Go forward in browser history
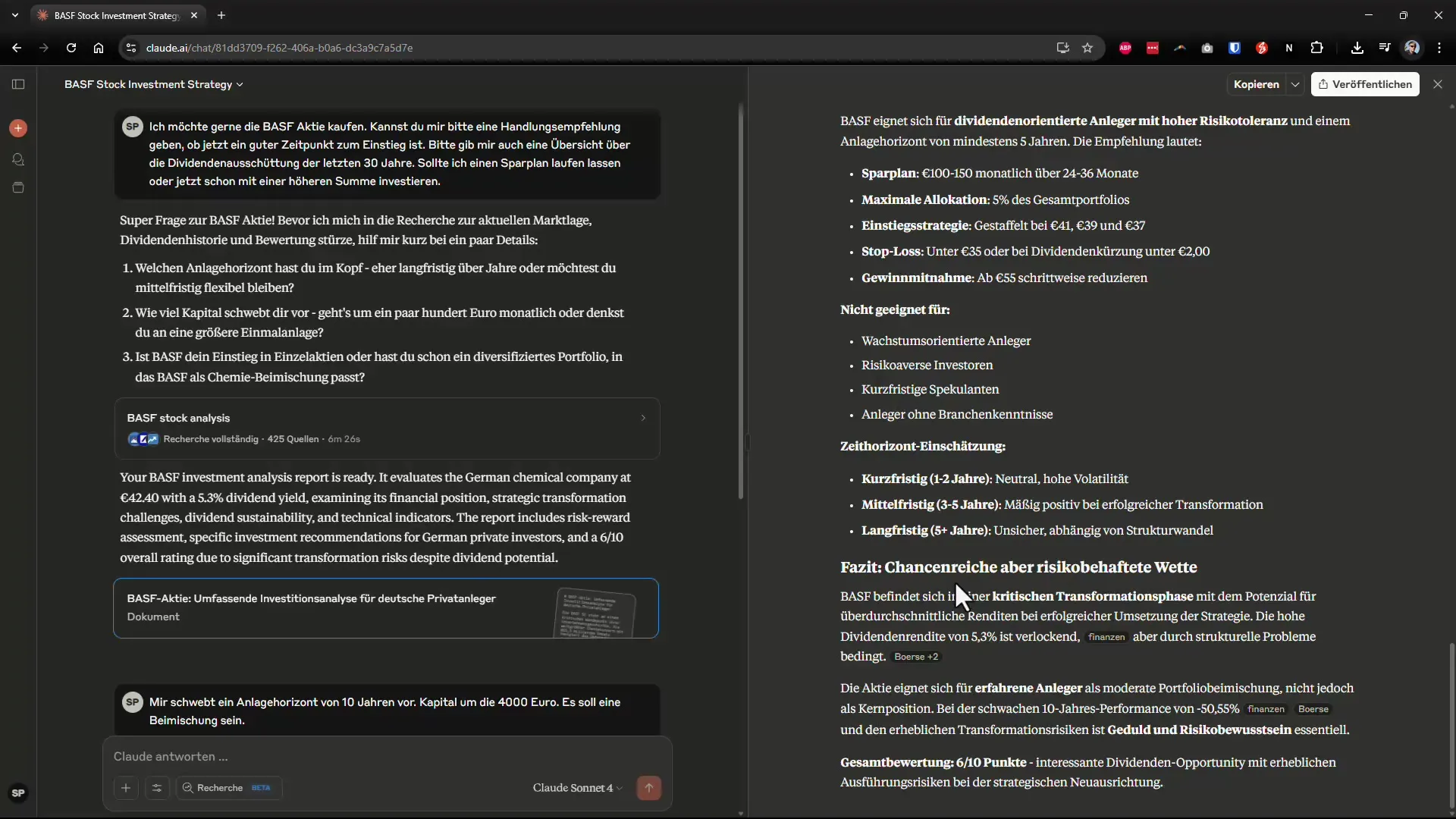This screenshot has height=819, width=1456. coord(44,48)
